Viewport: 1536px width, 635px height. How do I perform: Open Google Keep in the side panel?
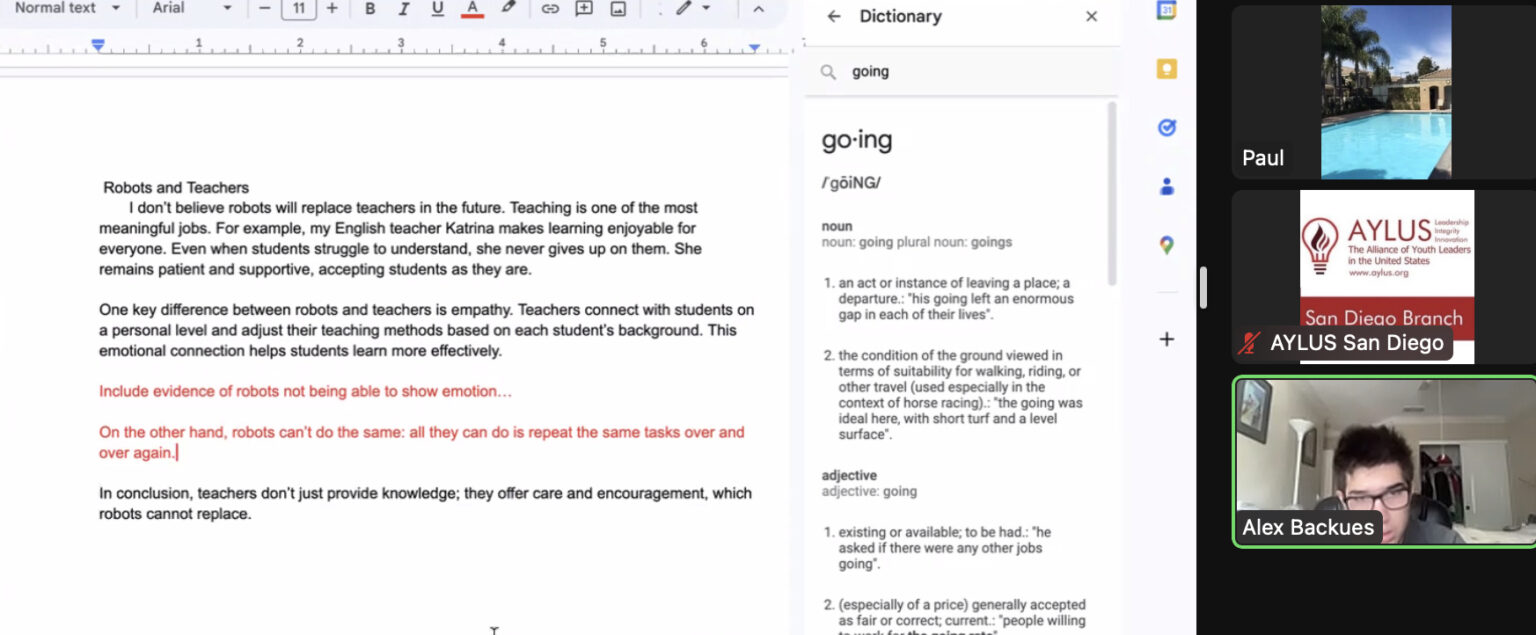tap(1166, 69)
